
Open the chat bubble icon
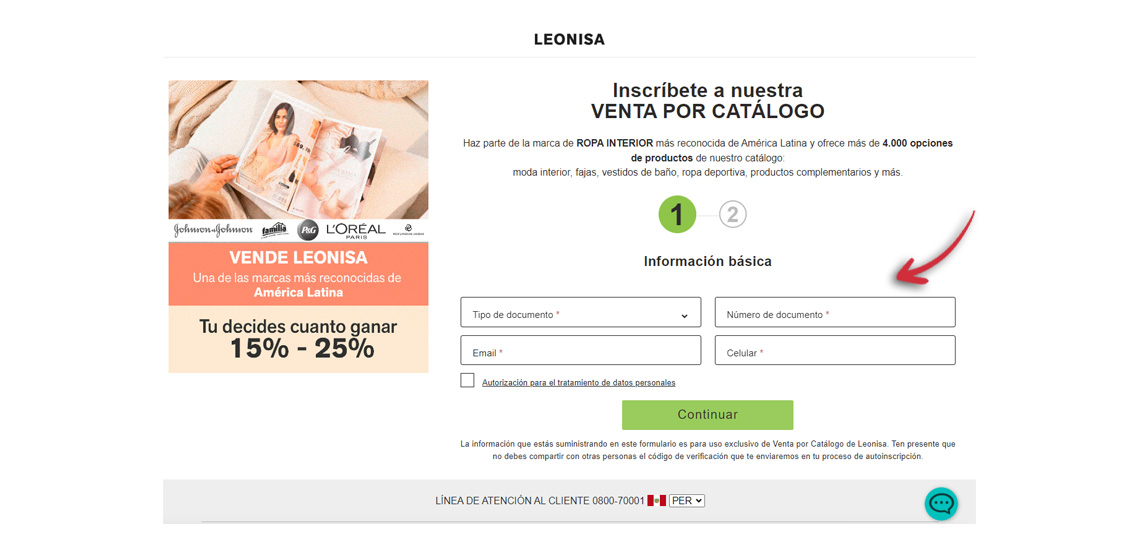(x=941, y=503)
